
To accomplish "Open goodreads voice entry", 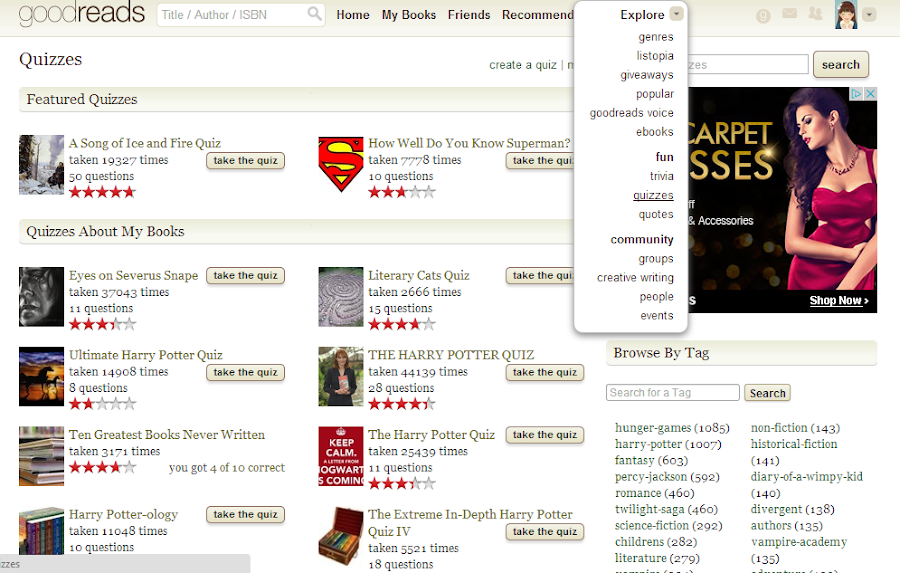I will [631, 113].
